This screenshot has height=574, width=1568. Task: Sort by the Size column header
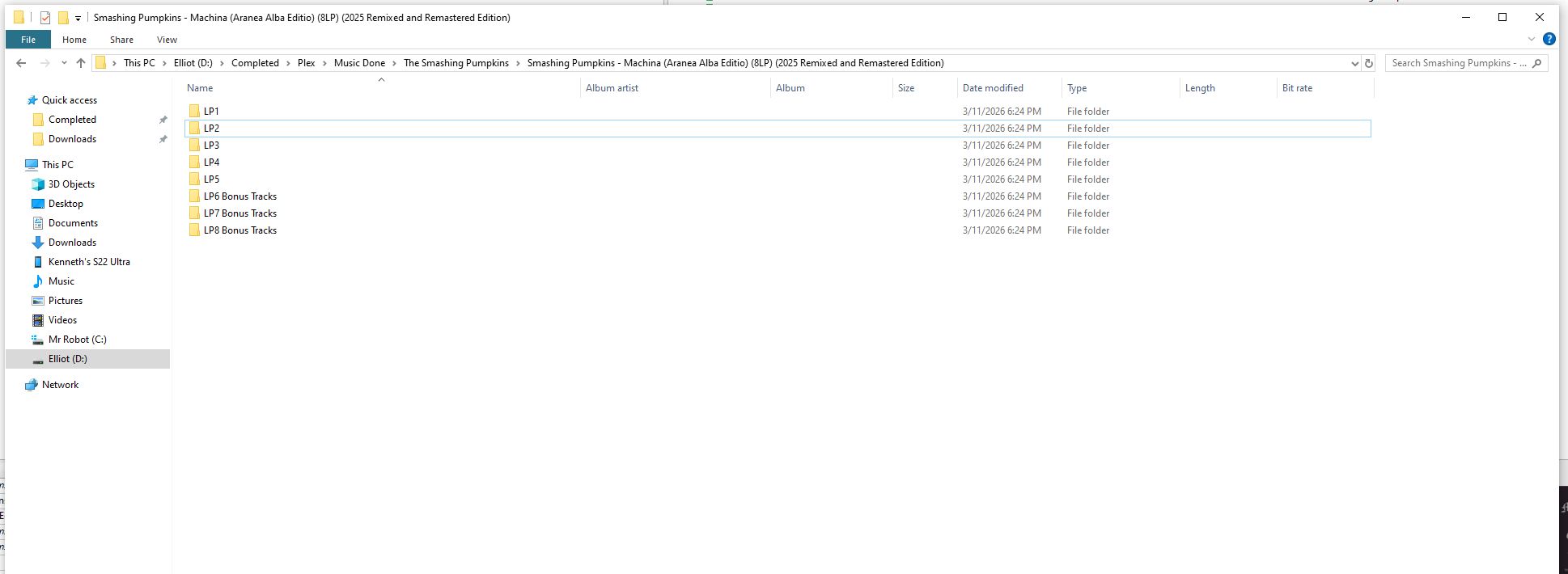coord(906,88)
